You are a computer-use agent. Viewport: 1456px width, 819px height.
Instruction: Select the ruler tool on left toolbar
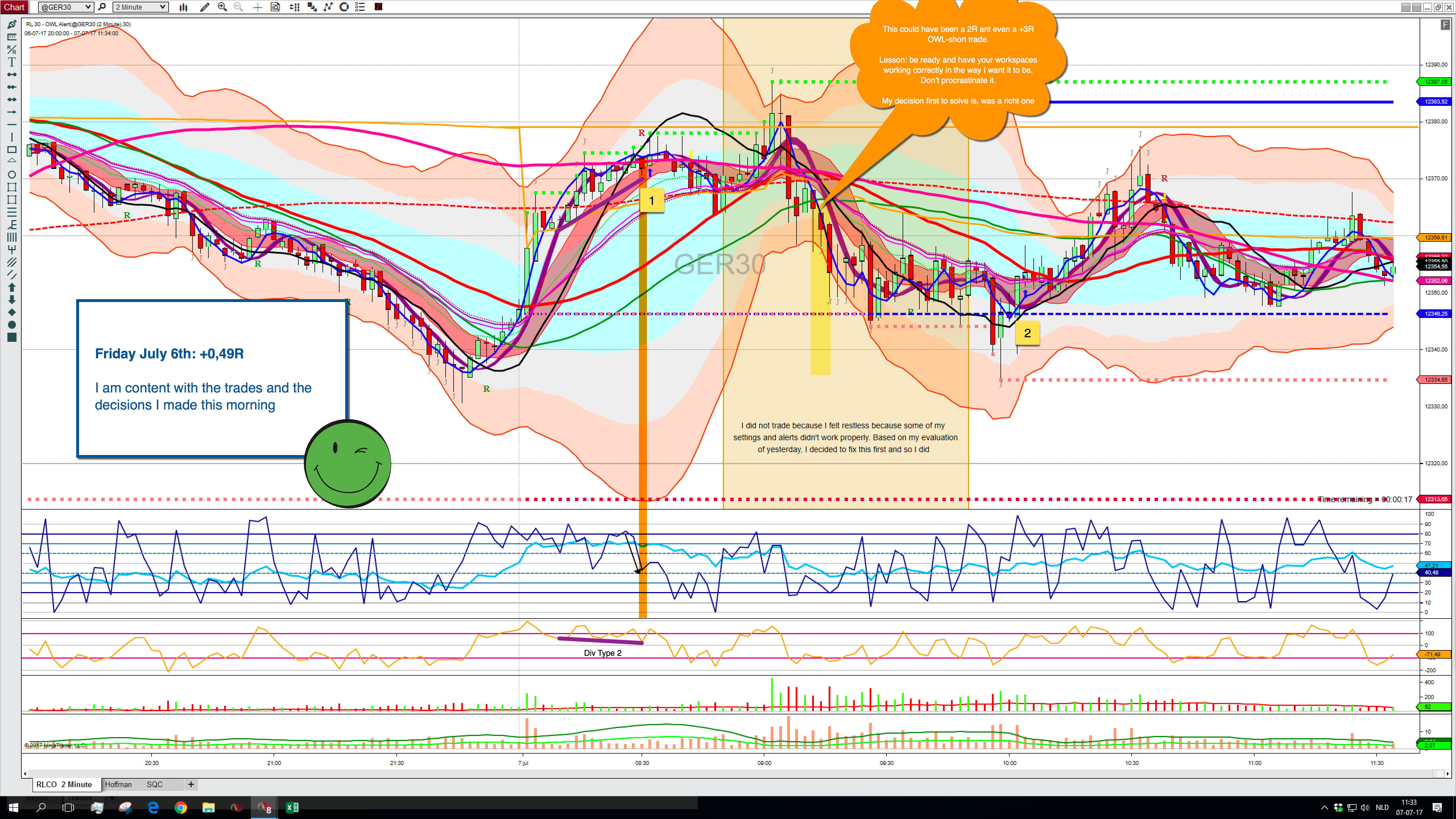[11, 37]
